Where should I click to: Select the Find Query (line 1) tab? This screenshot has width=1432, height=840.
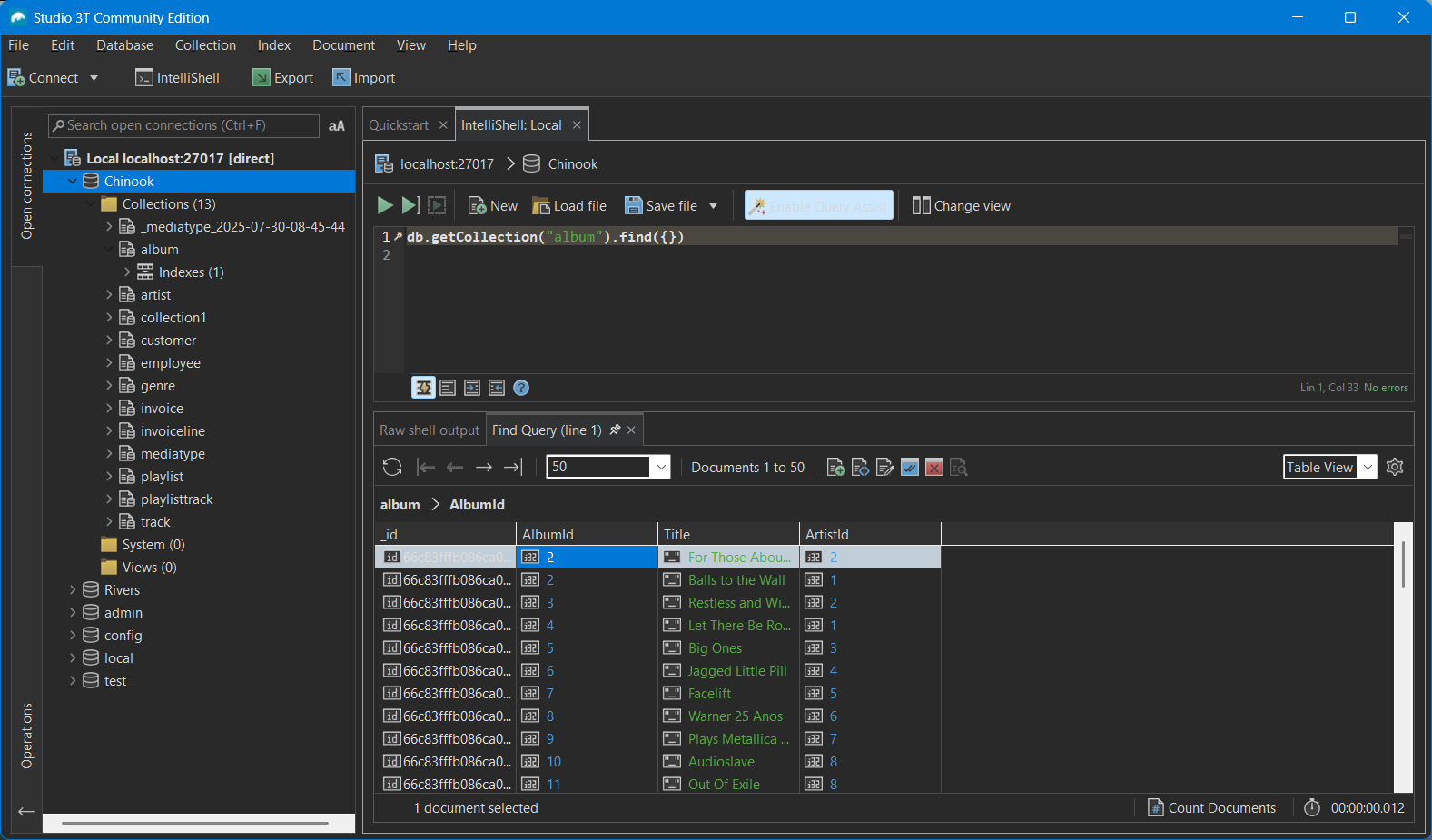547,430
